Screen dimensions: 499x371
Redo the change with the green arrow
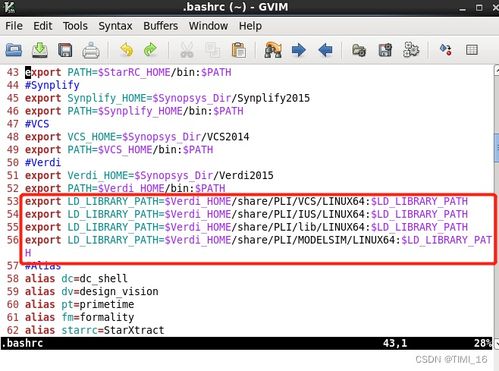coord(151,50)
